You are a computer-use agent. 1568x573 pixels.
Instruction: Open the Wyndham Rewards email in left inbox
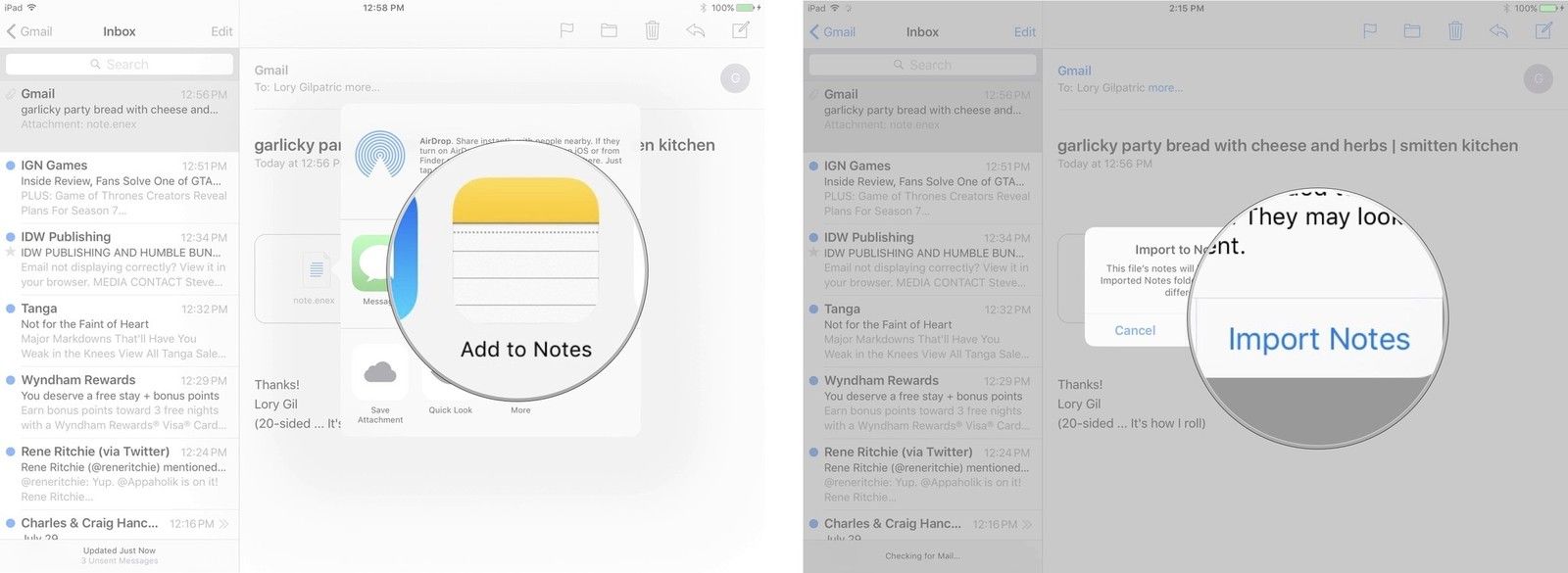click(x=120, y=403)
